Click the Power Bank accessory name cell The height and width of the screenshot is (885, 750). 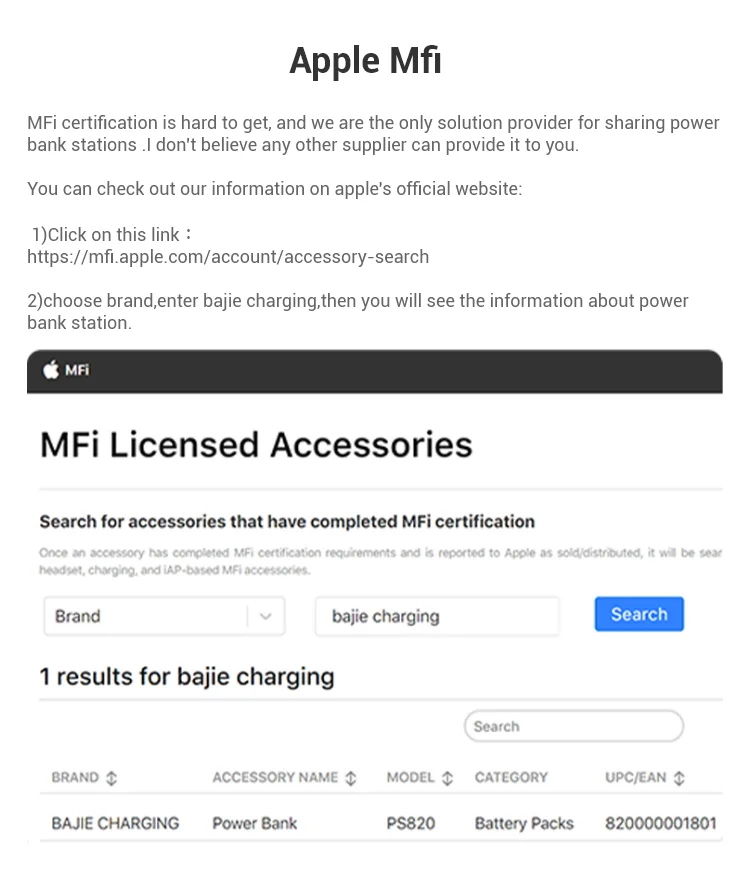point(254,823)
